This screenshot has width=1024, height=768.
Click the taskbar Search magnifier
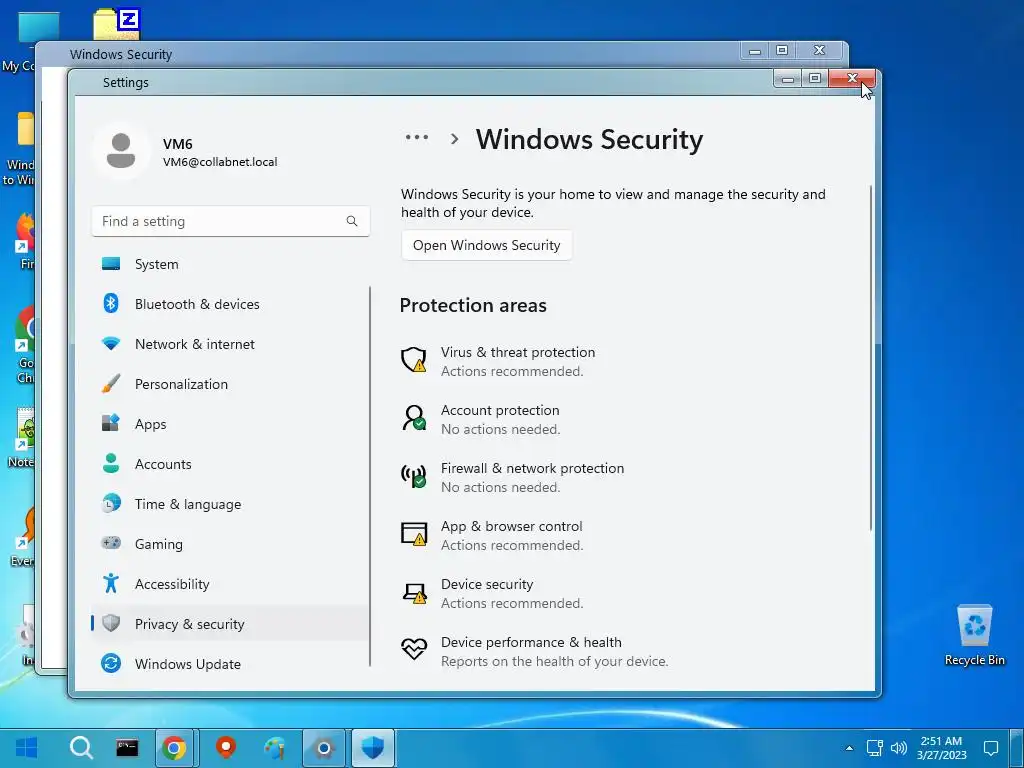(81, 748)
